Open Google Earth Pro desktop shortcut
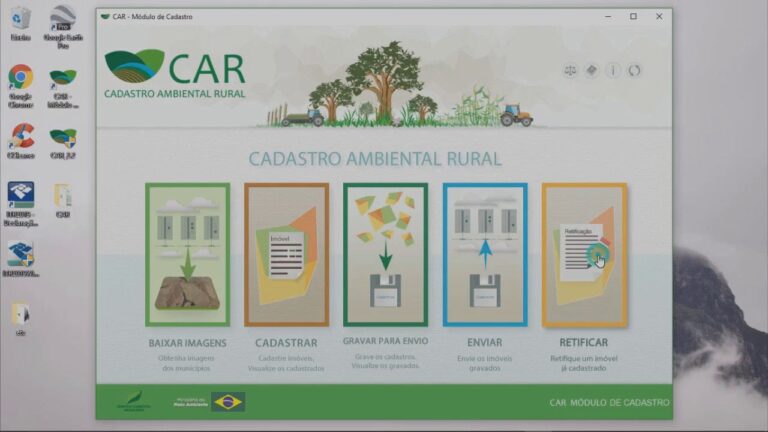Image resolution: width=768 pixels, height=432 pixels. [x=63, y=27]
